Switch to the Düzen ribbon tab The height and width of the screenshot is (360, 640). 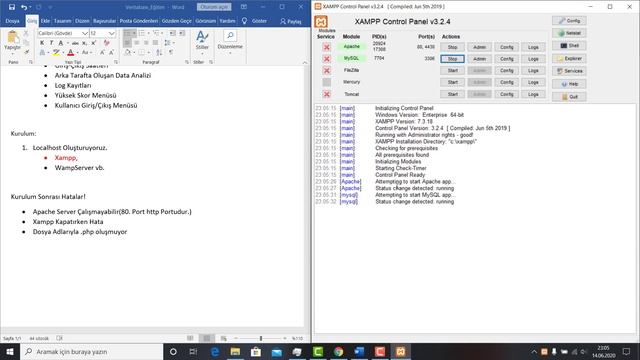click(82, 21)
